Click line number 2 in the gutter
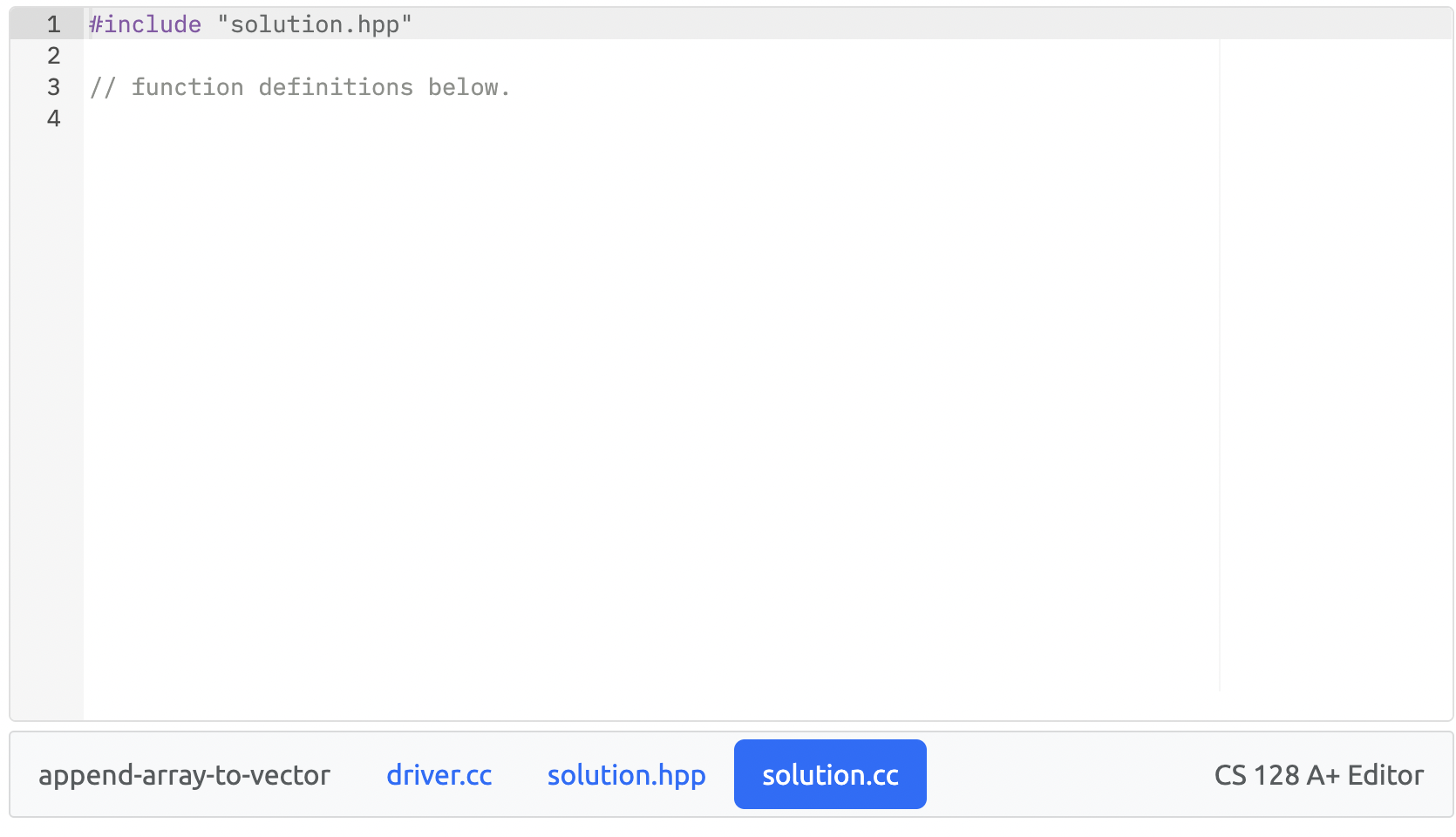Viewport: 1456px width, 837px height. pos(53,56)
